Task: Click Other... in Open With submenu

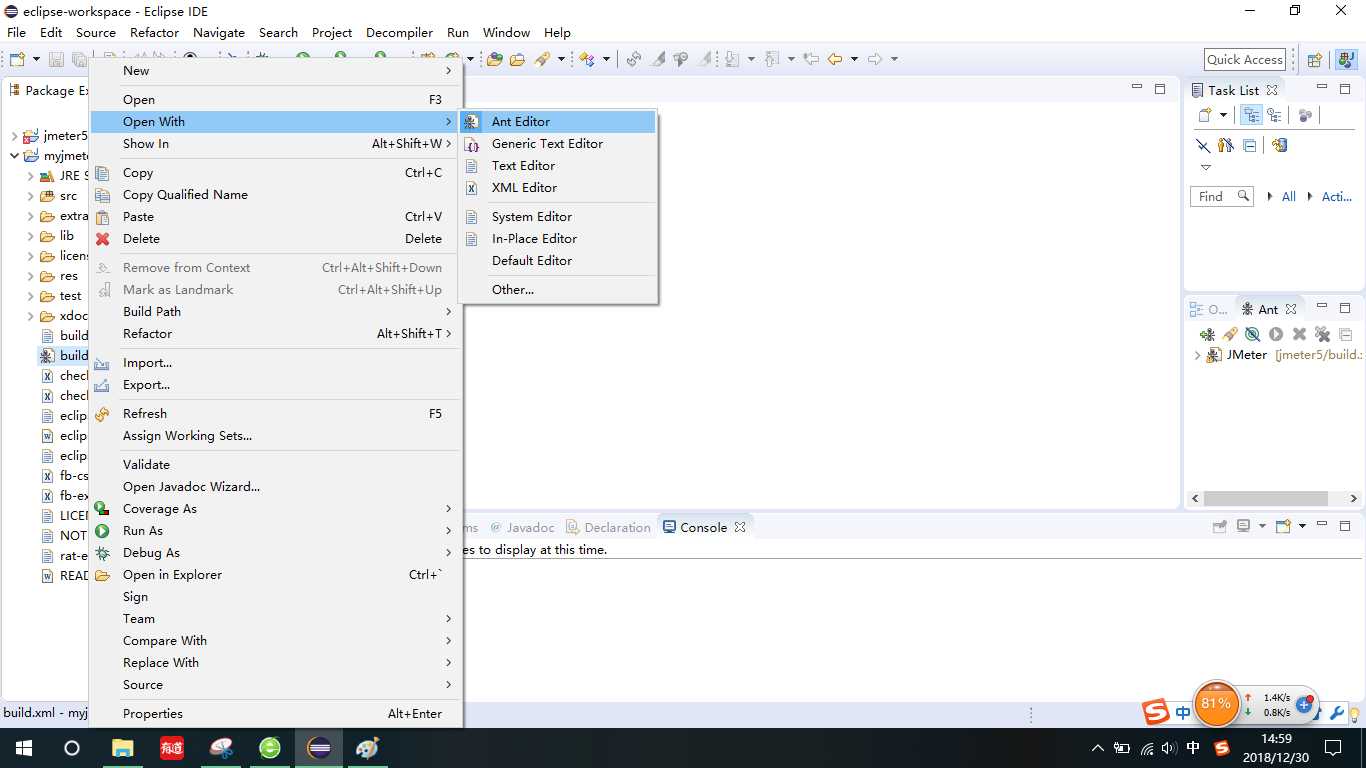Action: tap(557, 289)
